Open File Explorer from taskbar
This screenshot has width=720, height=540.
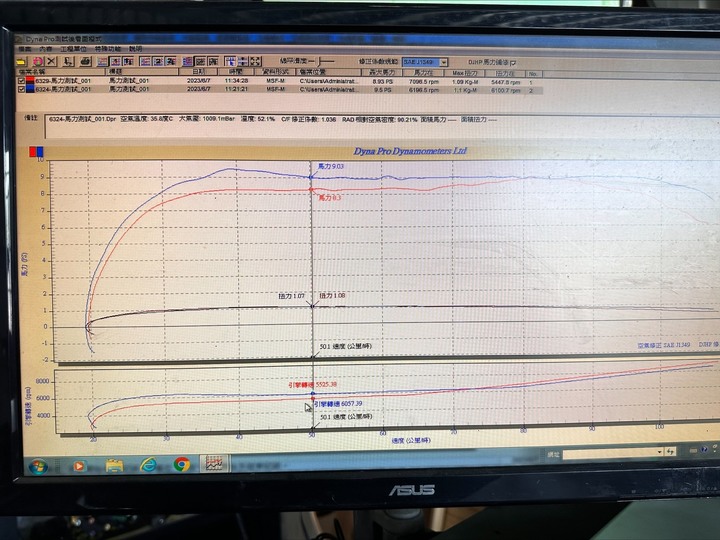(x=114, y=466)
